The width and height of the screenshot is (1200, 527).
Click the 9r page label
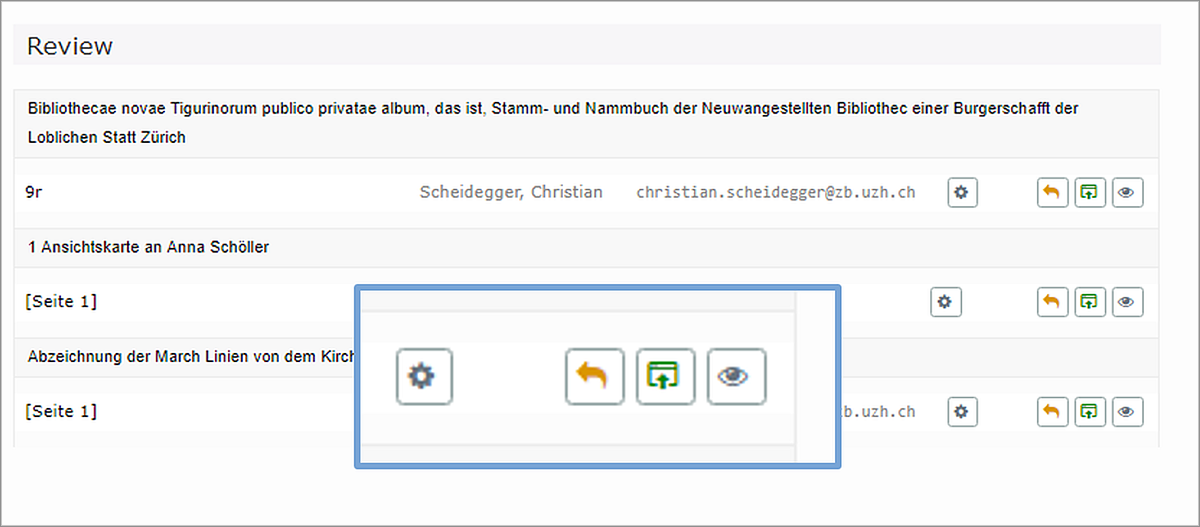click(34, 192)
